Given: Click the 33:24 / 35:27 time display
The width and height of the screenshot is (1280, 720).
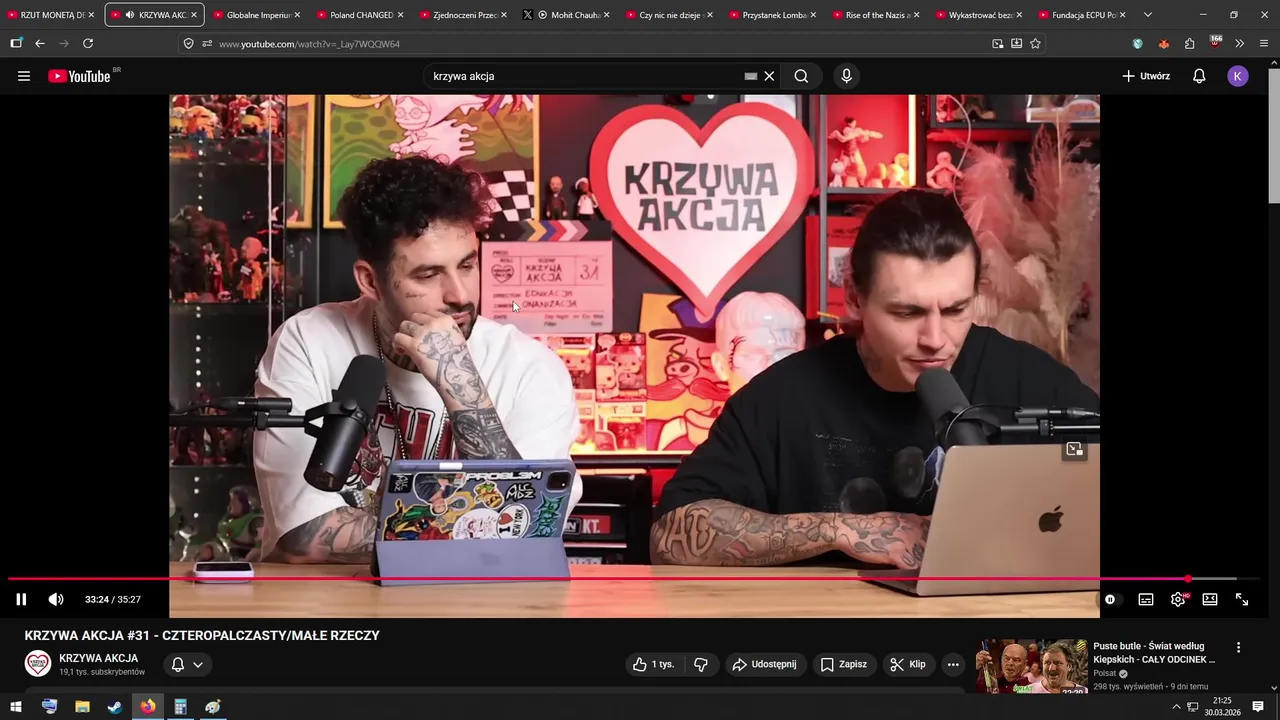Looking at the screenshot, I should 113,599.
